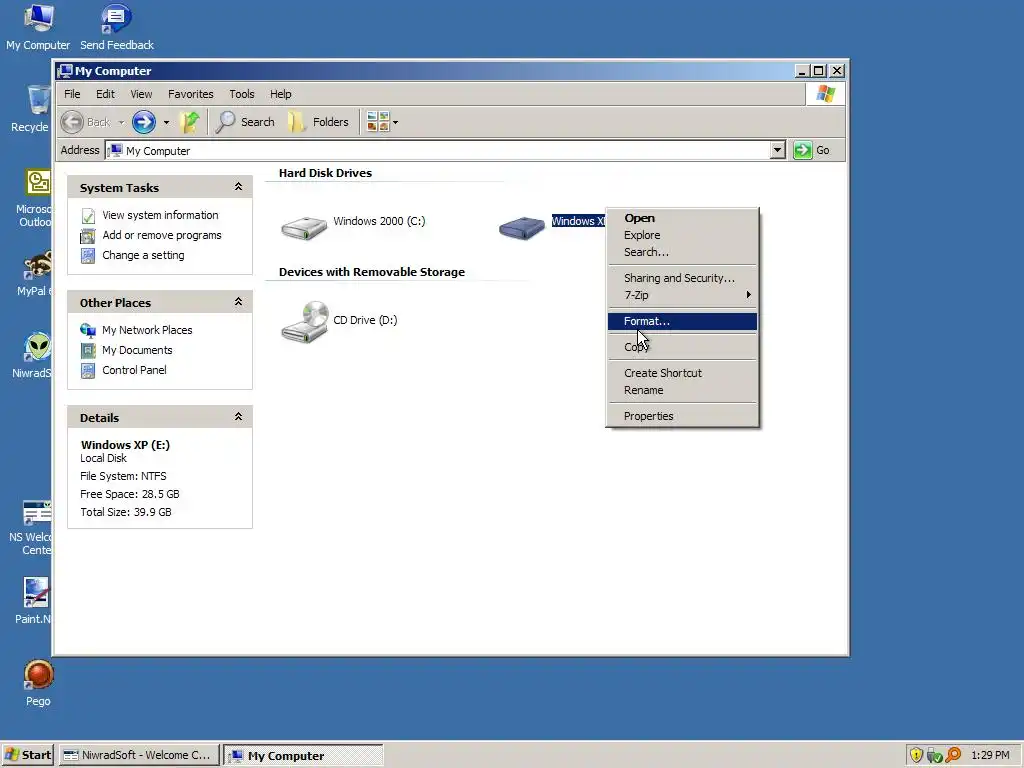Image resolution: width=1024 pixels, height=768 pixels.
Task: Select the Windows 2000 (C:) drive icon
Action: tap(304, 228)
